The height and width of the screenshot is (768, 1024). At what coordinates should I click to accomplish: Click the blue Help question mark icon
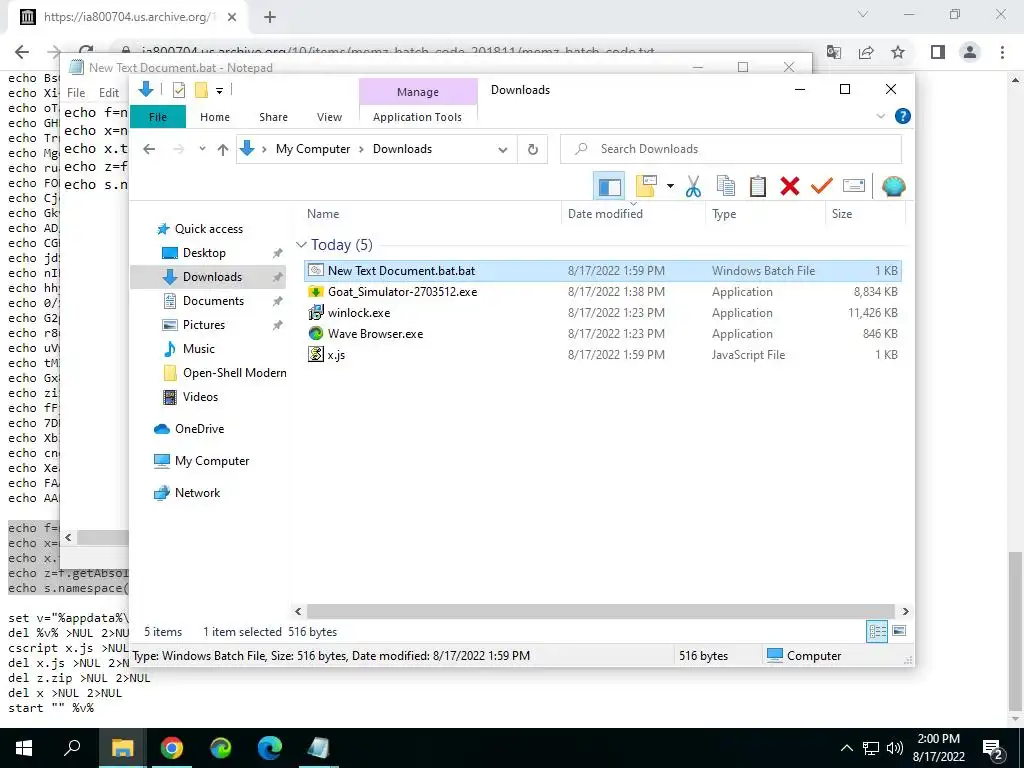click(x=903, y=116)
